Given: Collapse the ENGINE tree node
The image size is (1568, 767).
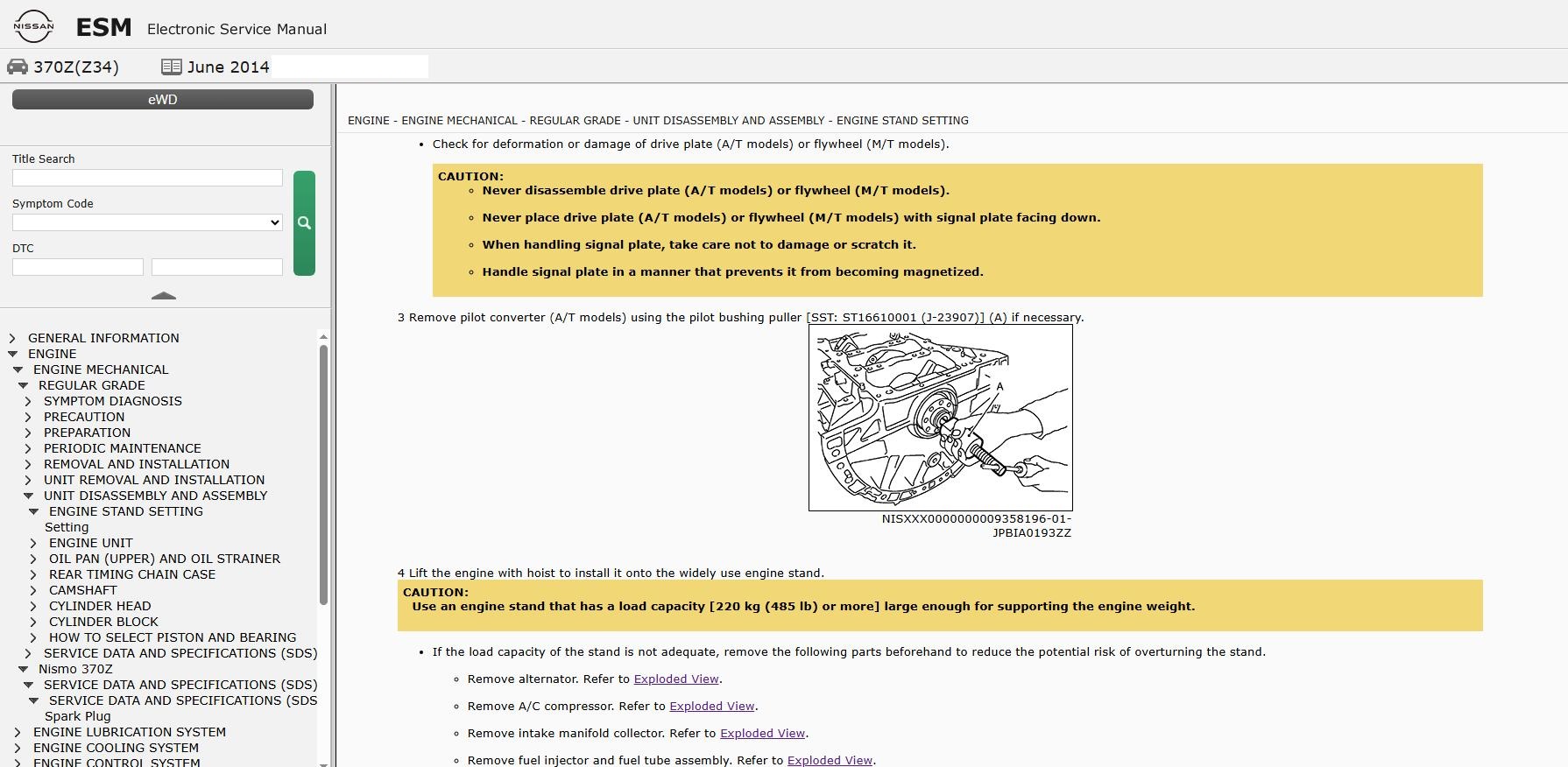Looking at the screenshot, I should [x=12, y=354].
